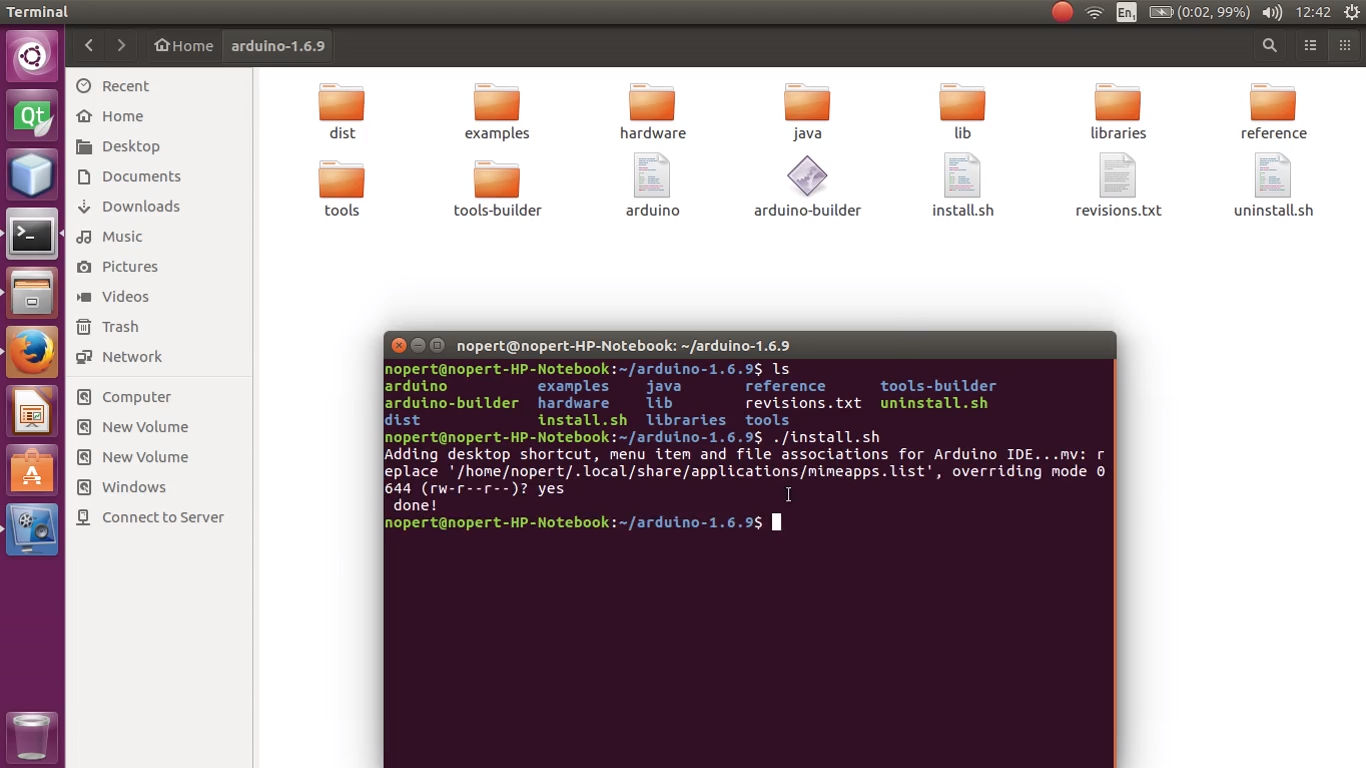Click the search icon in the file manager
Viewport: 1366px width, 768px height.
(1269, 45)
